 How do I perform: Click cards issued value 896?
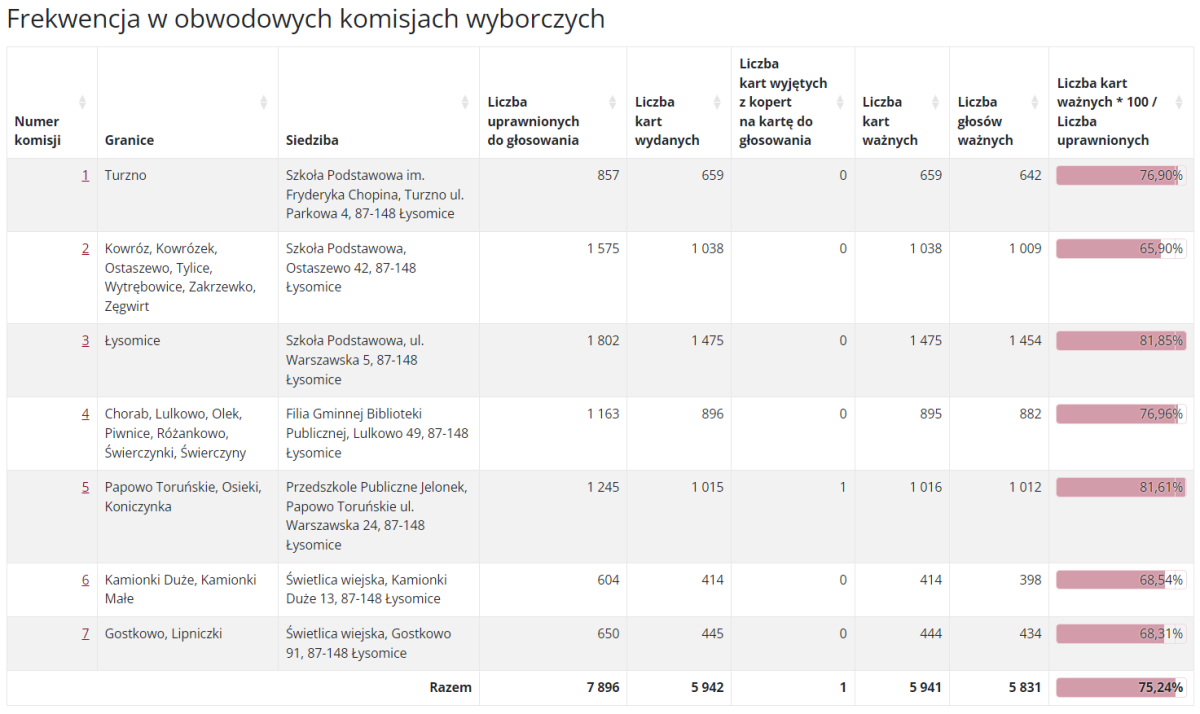(x=712, y=414)
